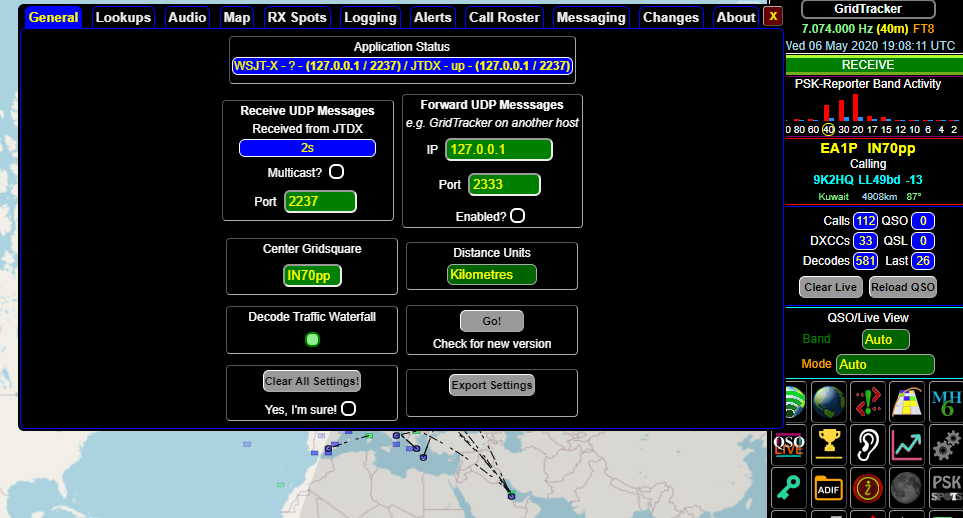Click the trophy awards icon

click(x=828, y=445)
